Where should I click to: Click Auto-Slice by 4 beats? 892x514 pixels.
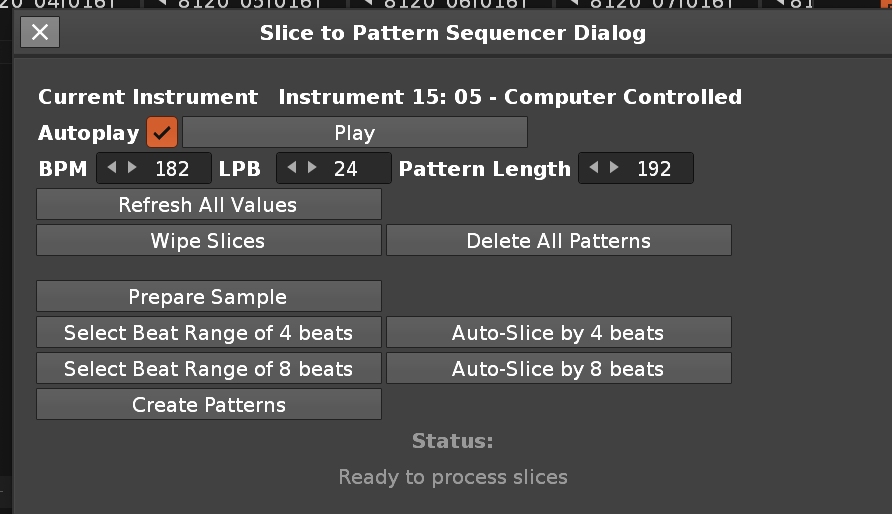[559, 332]
